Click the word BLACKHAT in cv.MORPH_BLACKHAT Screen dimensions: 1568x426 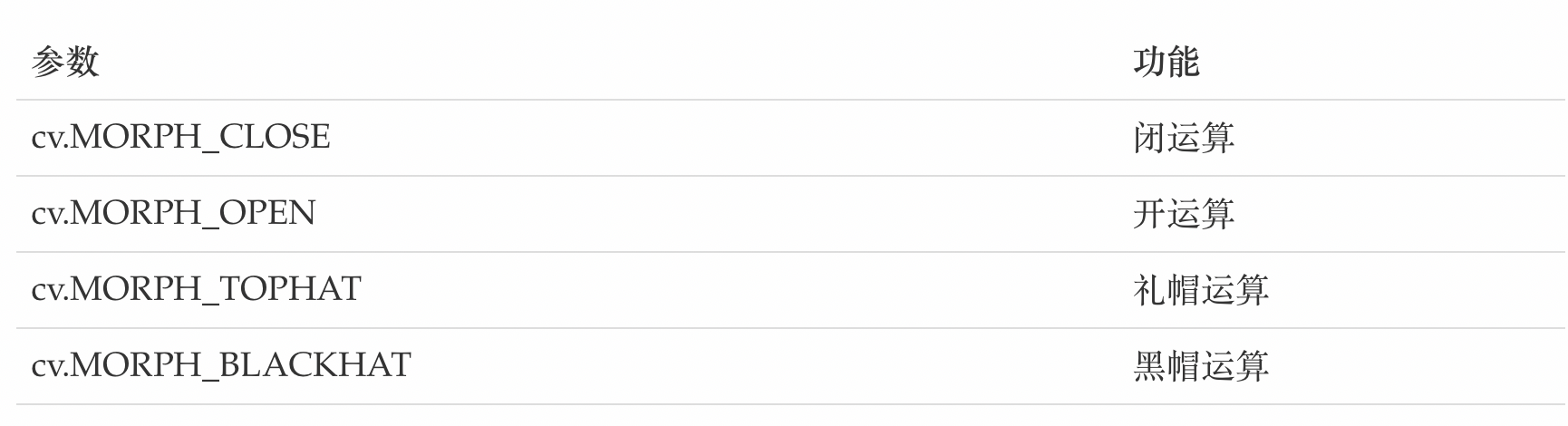click(x=315, y=366)
